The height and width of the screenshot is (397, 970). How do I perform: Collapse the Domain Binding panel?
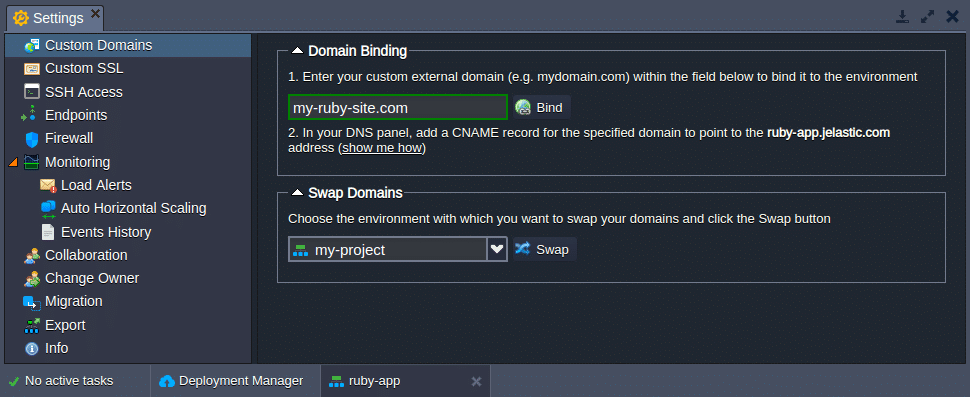coord(298,51)
